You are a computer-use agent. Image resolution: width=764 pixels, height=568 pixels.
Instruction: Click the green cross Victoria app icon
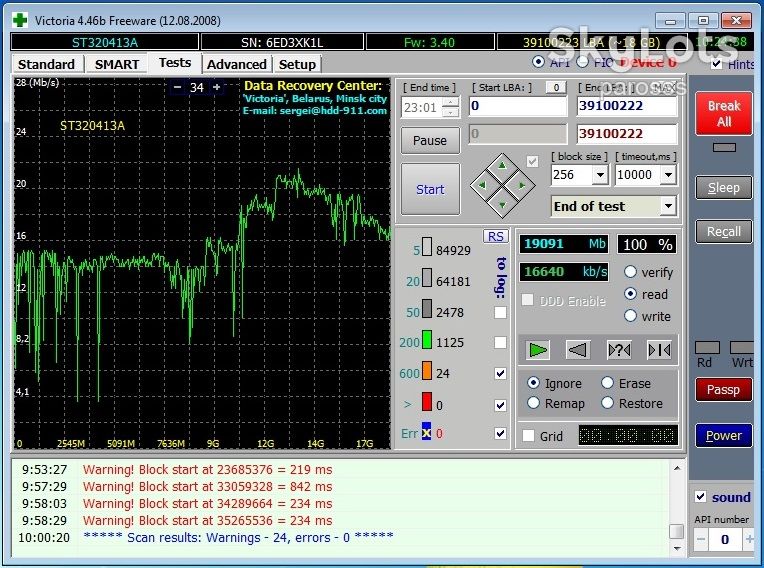click(x=20, y=20)
